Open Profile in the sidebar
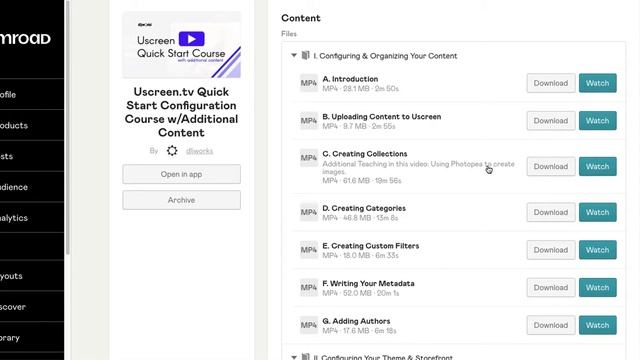Viewport: 640px width, 360px height. (32, 94)
